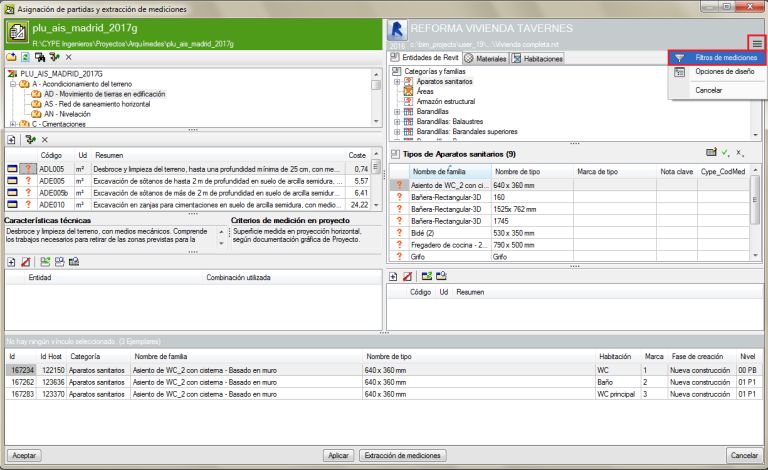Select AD - Movimiento de tierras en edificación

click(x=104, y=94)
